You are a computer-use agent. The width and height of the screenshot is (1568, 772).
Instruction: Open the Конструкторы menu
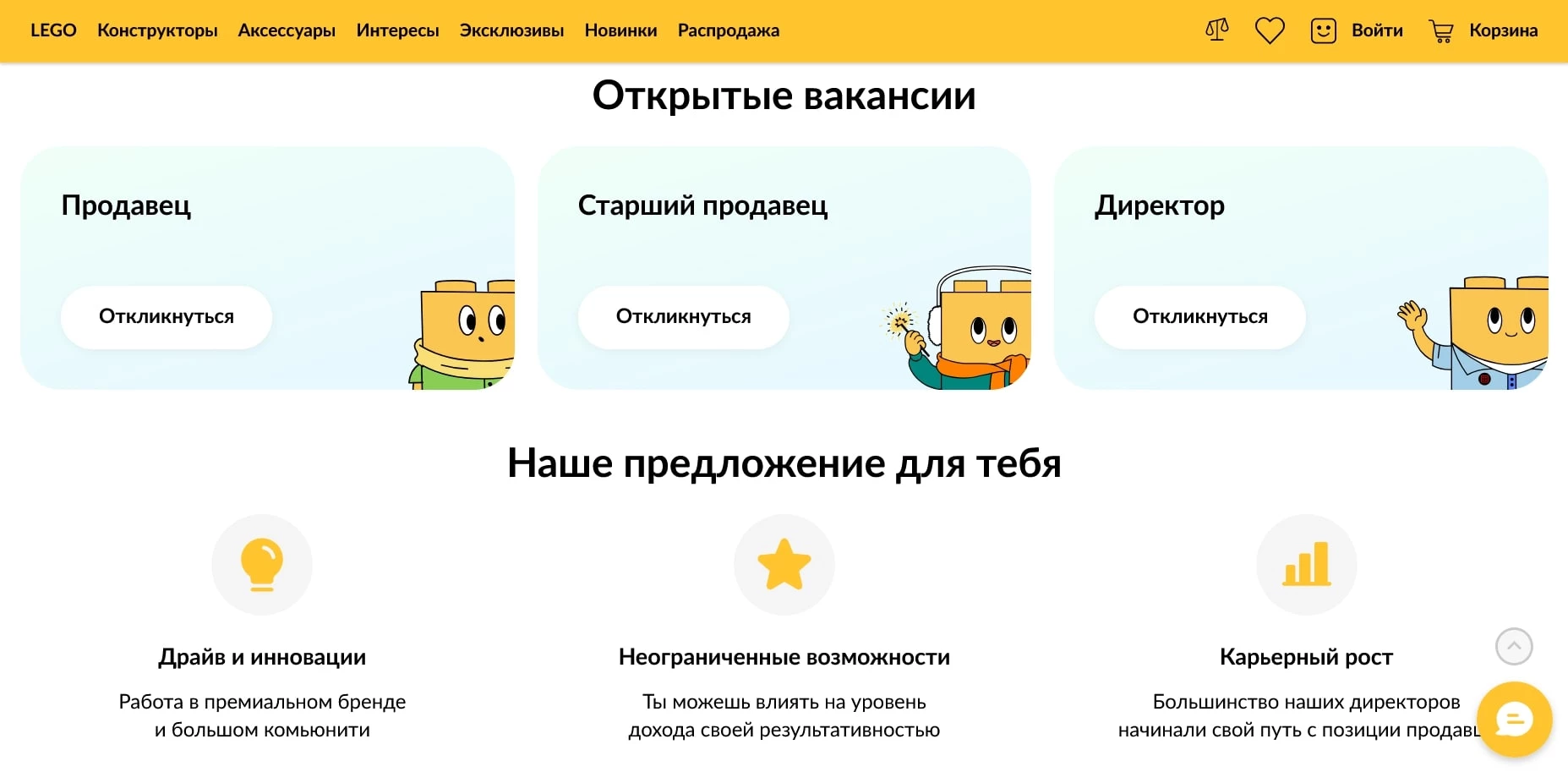pos(157,30)
